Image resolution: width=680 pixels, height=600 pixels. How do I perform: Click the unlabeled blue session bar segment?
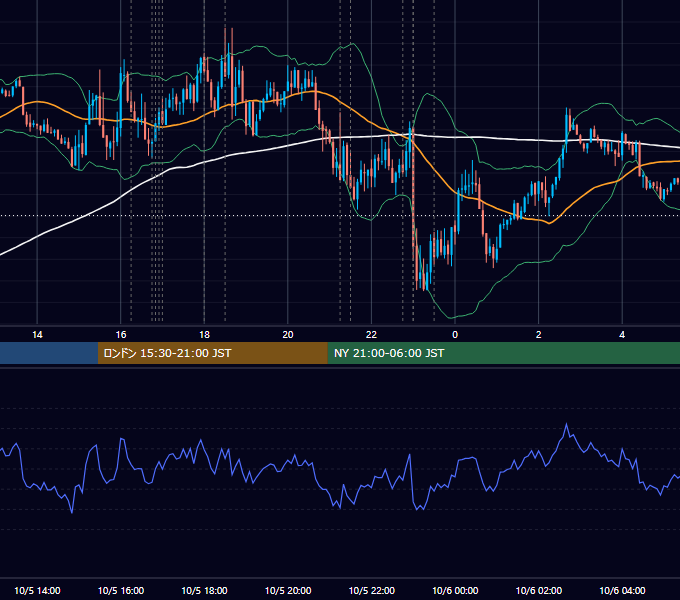click(x=49, y=353)
